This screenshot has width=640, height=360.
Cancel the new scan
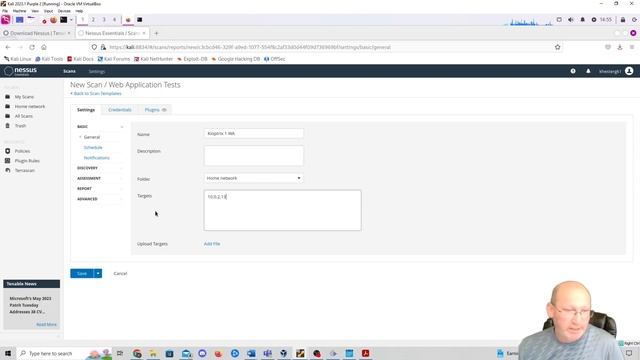120,273
